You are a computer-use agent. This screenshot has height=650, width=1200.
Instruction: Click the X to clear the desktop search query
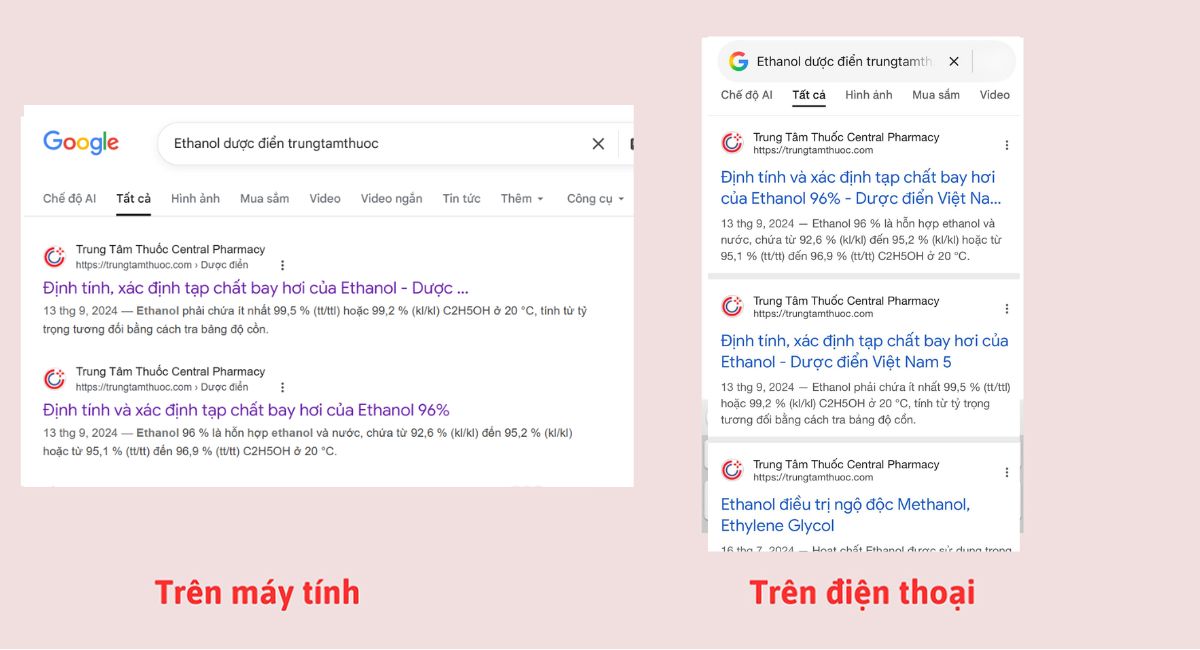tap(598, 143)
